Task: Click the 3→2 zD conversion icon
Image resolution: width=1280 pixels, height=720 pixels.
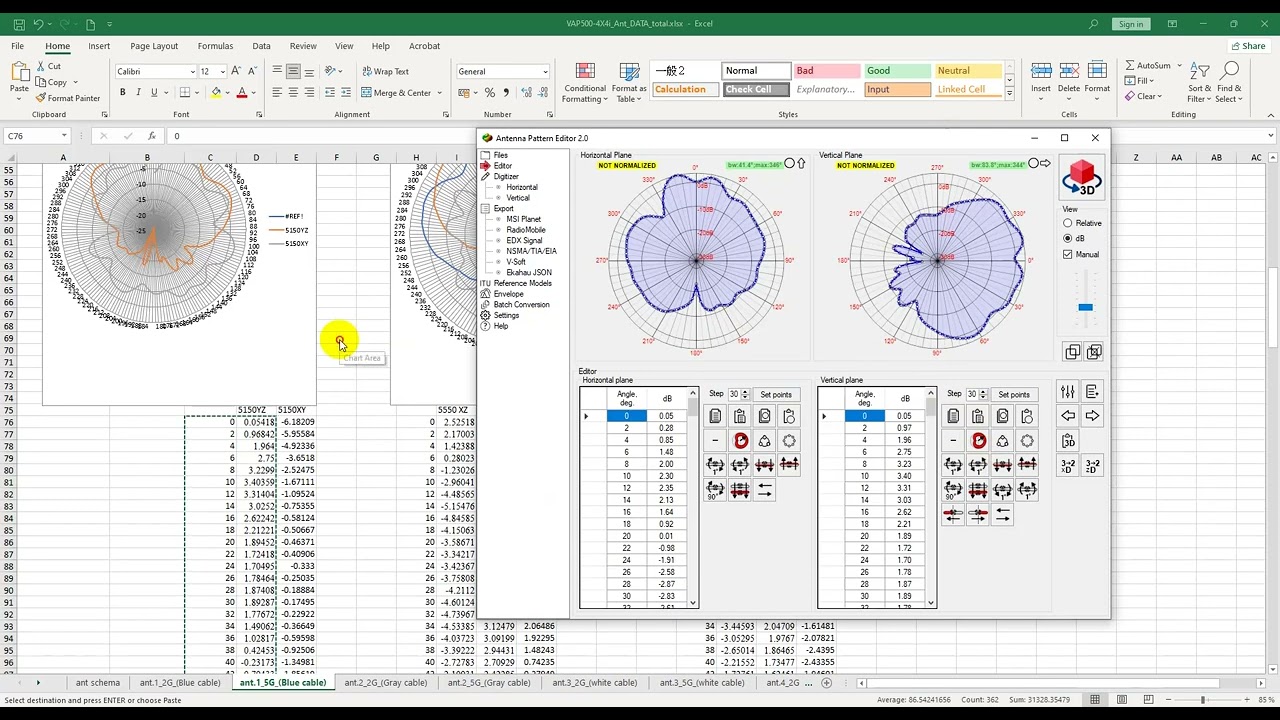Action: pyautogui.click(x=1092, y=465)
